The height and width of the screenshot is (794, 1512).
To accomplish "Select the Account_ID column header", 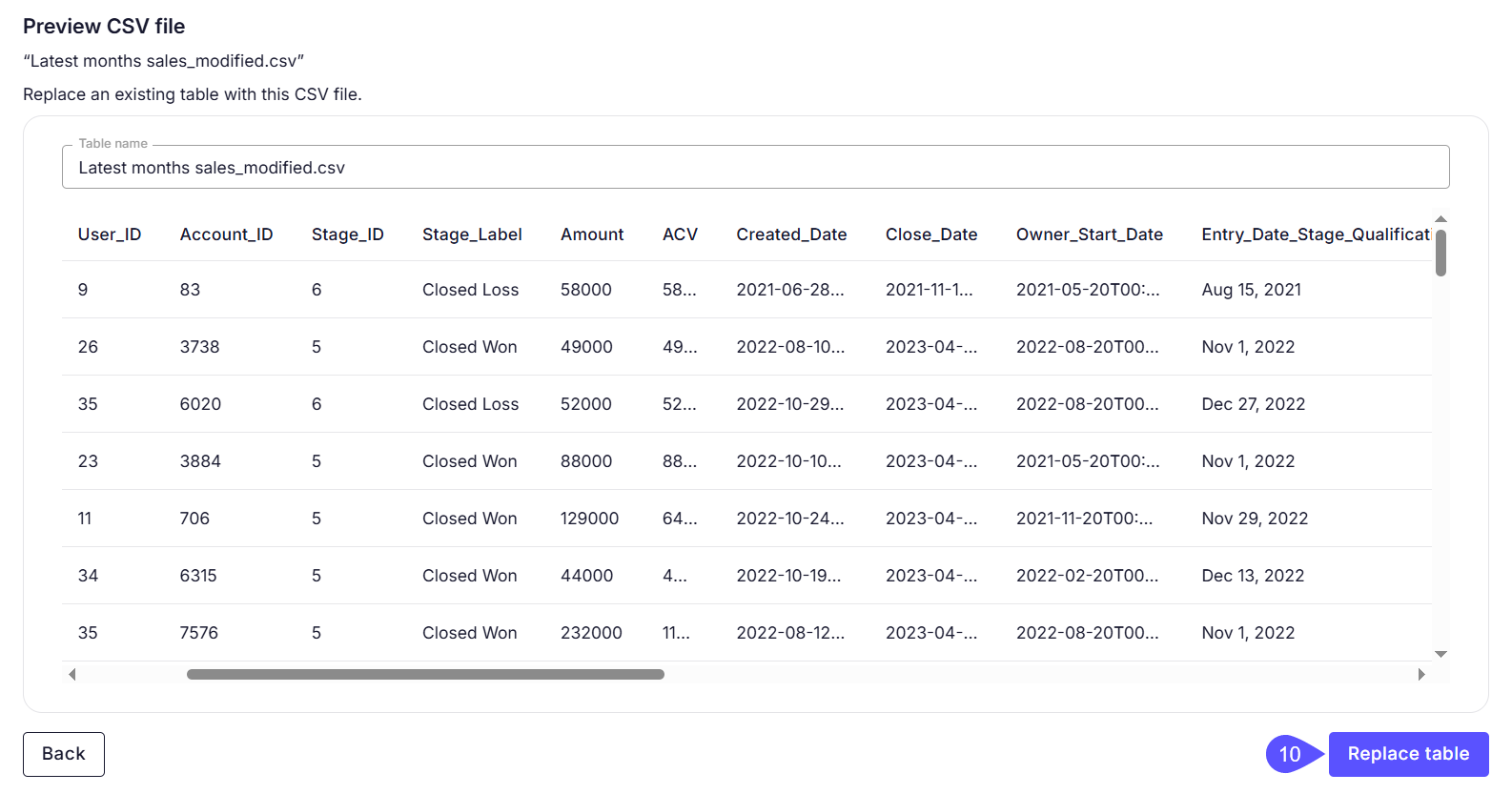I will (227, 234).
